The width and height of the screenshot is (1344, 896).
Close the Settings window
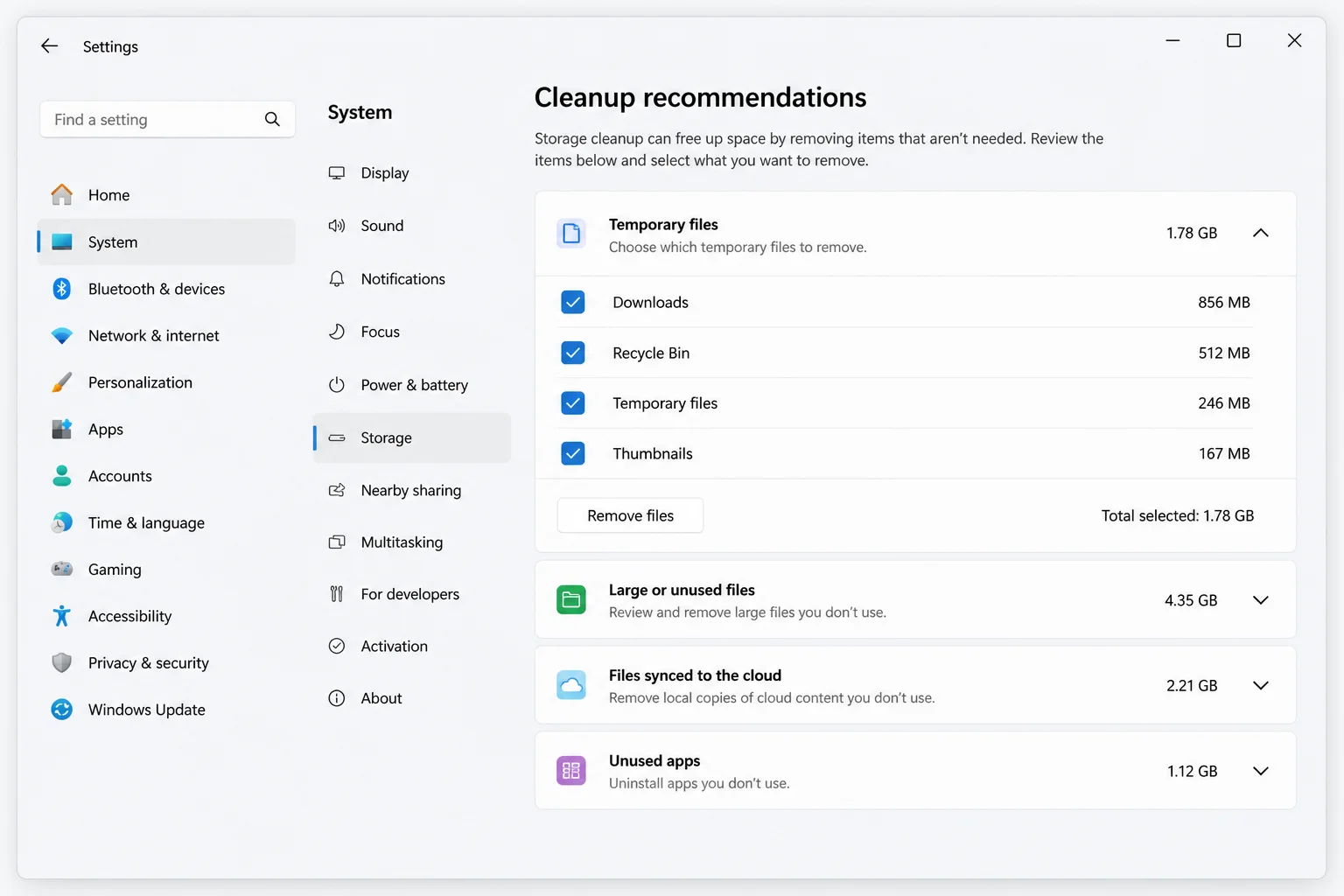[1294, 40]
